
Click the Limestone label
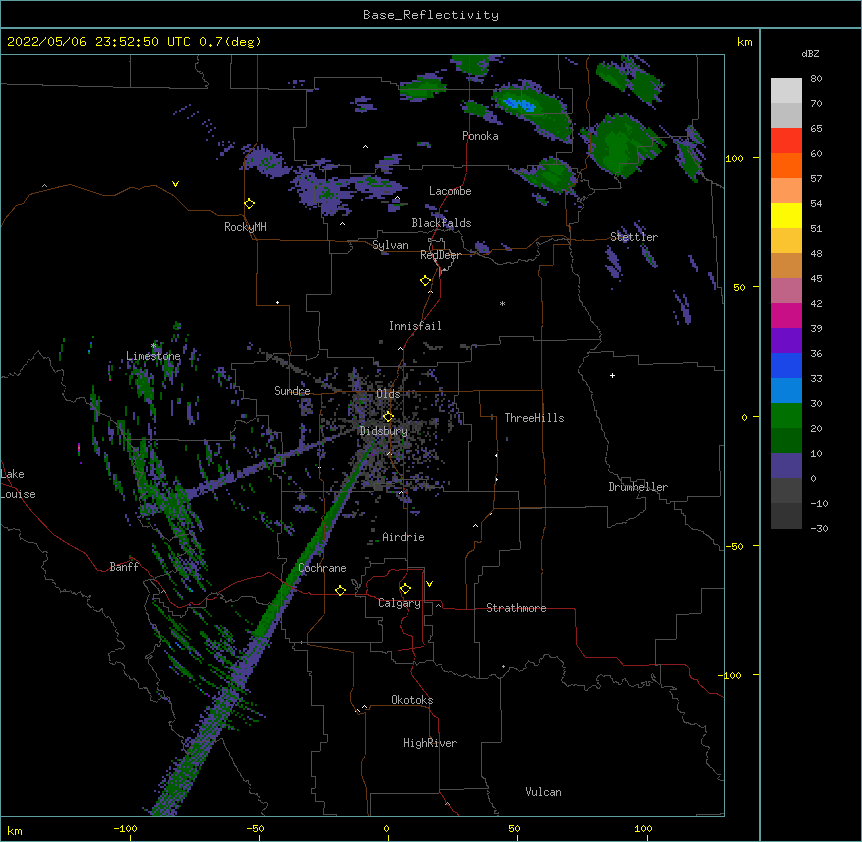click(153, 356)
